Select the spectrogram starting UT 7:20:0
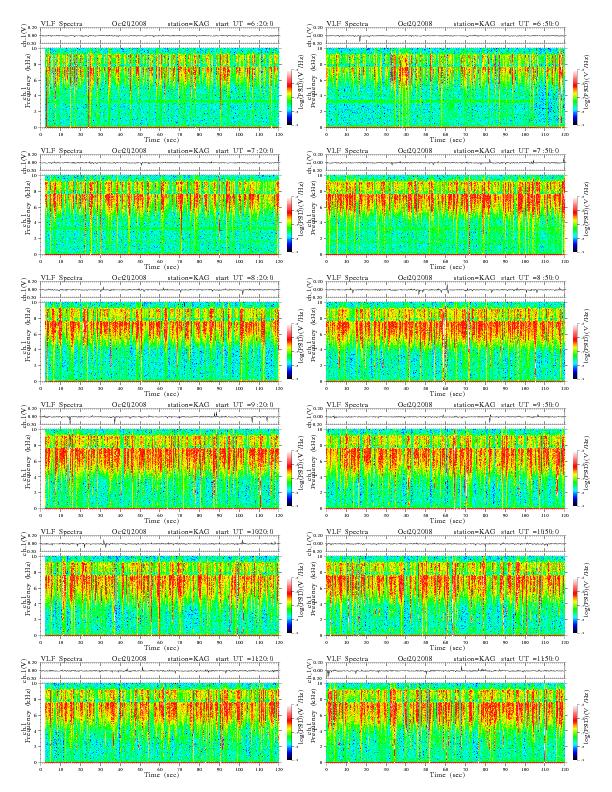612x792 pixels. click(160, 215)
